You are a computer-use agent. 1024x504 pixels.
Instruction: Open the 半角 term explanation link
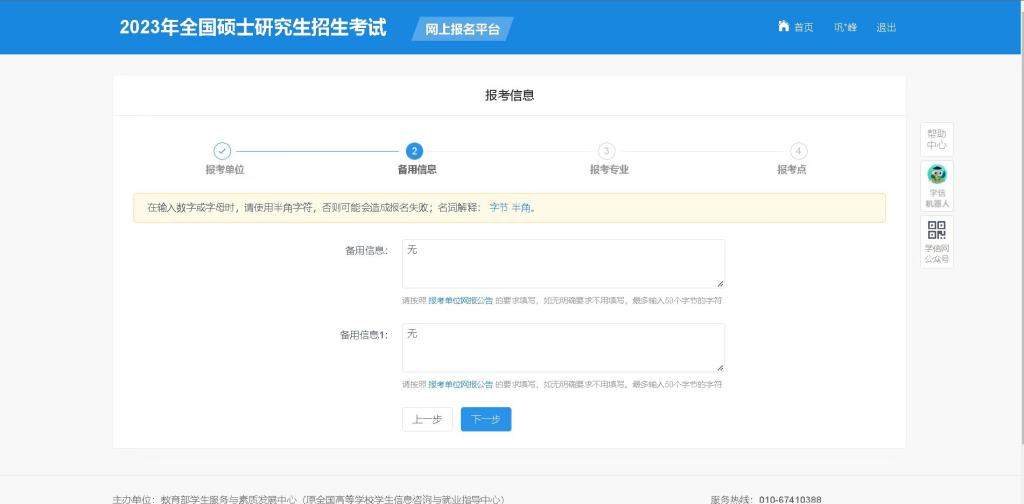(521, 208)
